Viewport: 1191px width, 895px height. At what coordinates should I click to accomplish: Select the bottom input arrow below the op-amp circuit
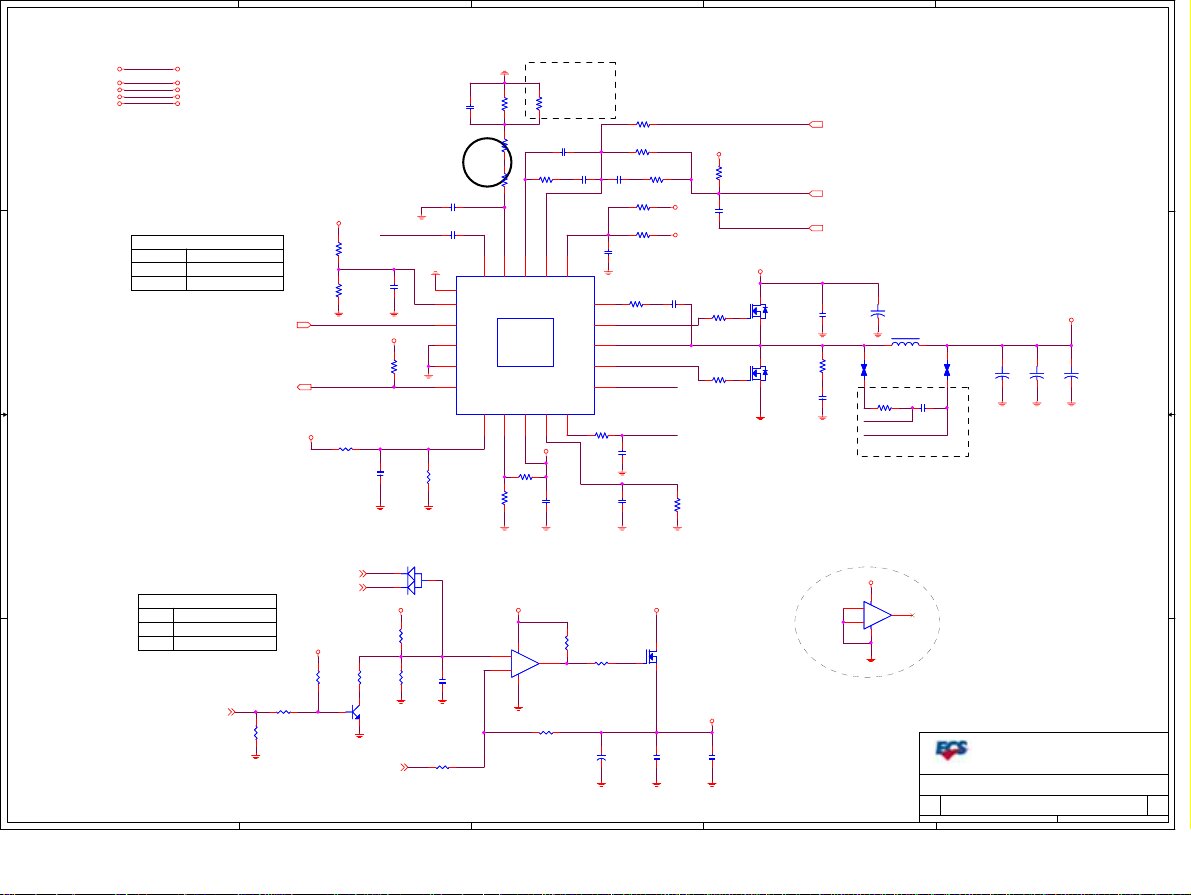[404, 767]
